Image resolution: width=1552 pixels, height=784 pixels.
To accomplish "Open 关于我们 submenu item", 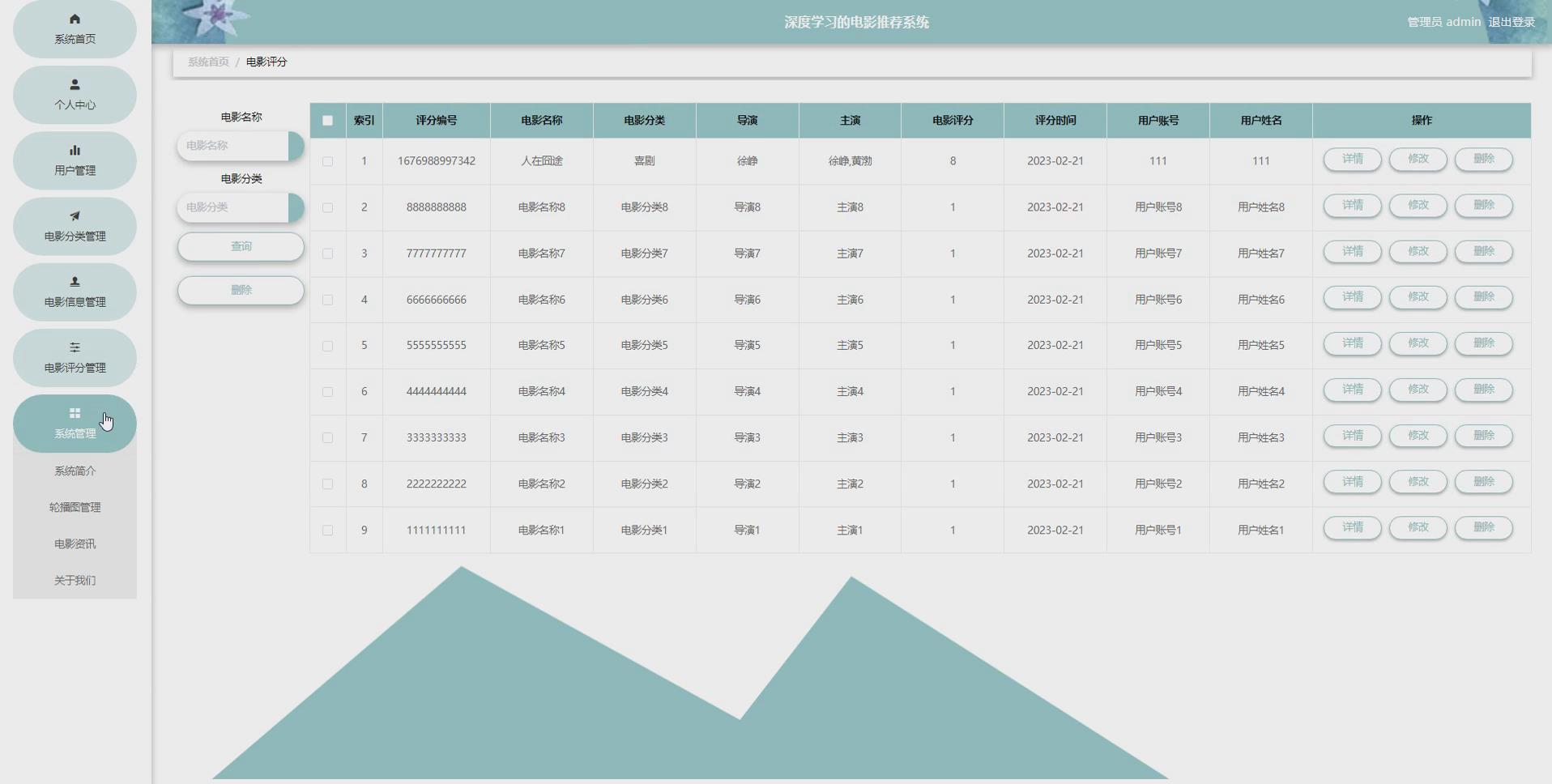I will (x=75, y=580).
